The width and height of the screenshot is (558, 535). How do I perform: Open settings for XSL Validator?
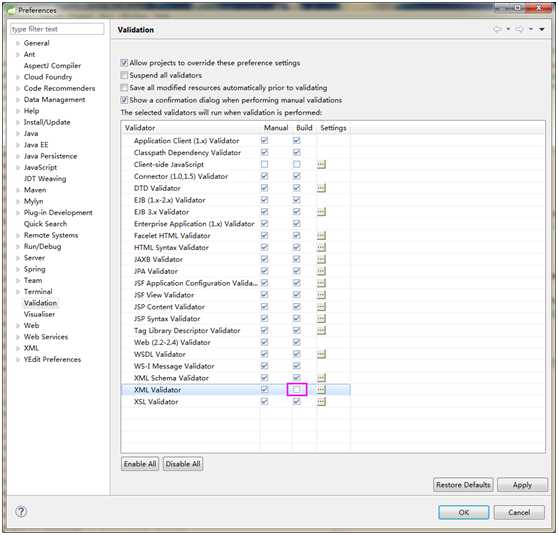pos(321,402)
